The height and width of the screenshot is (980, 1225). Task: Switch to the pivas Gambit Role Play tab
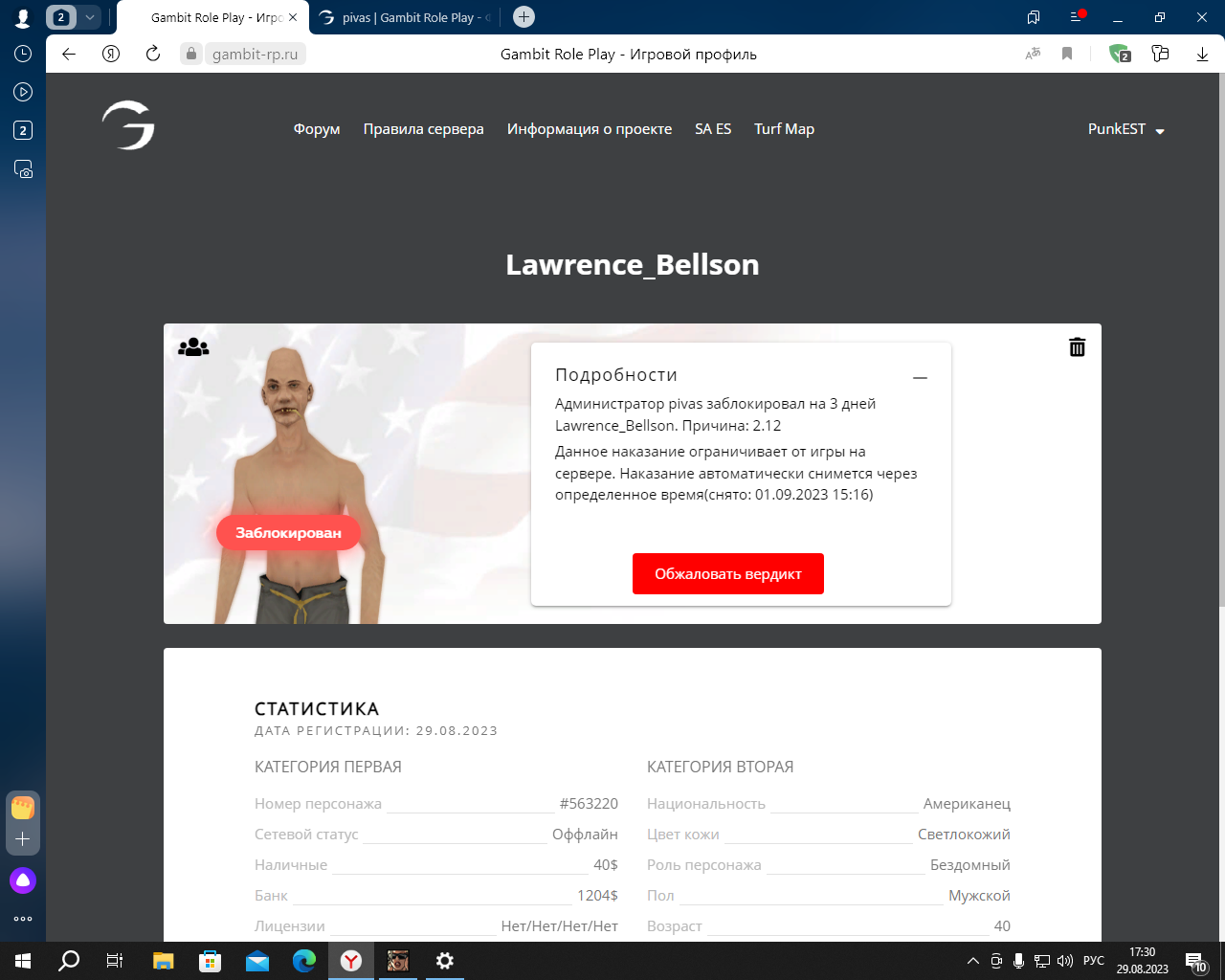(405, 17)
